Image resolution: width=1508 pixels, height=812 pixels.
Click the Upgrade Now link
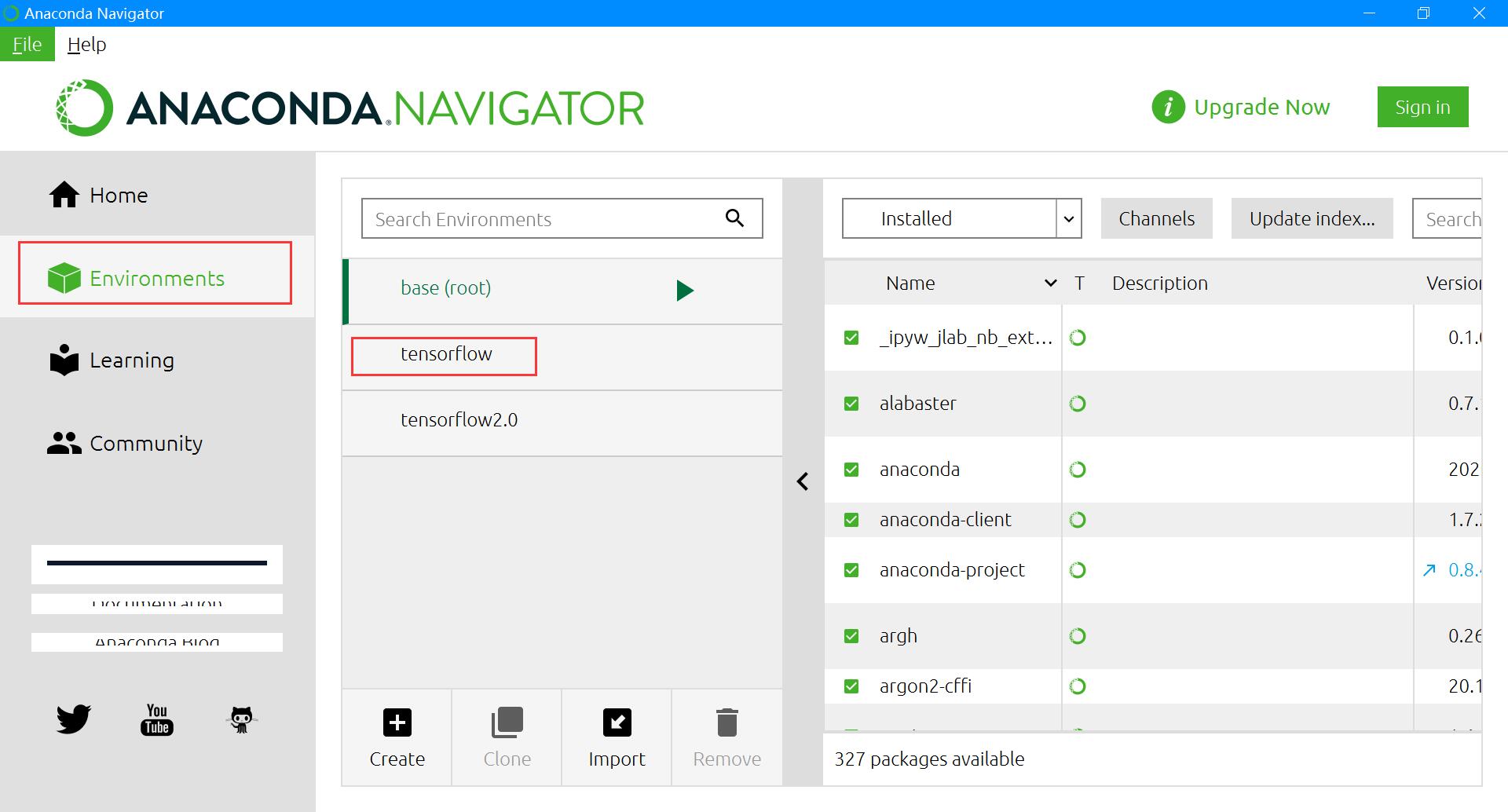tap(1261, 107)
